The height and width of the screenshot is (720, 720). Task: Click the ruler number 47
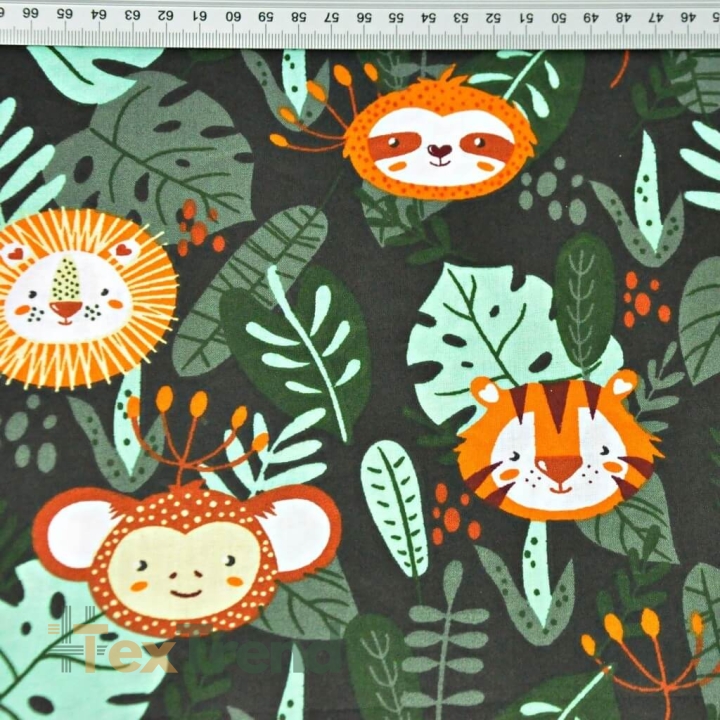tap(656, 18)
